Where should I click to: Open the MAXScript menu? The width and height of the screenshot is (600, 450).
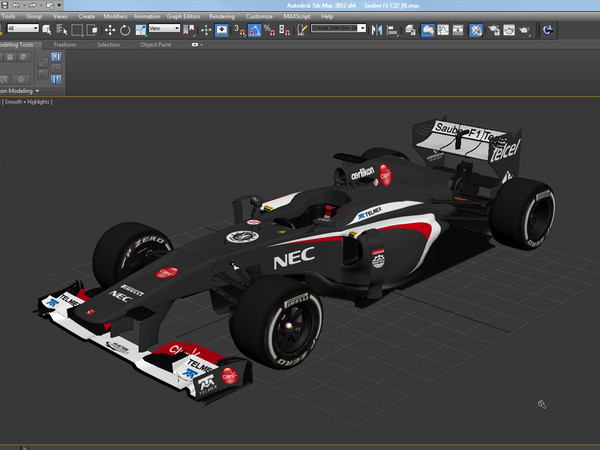pyautogui.click(x=297, y=16)
